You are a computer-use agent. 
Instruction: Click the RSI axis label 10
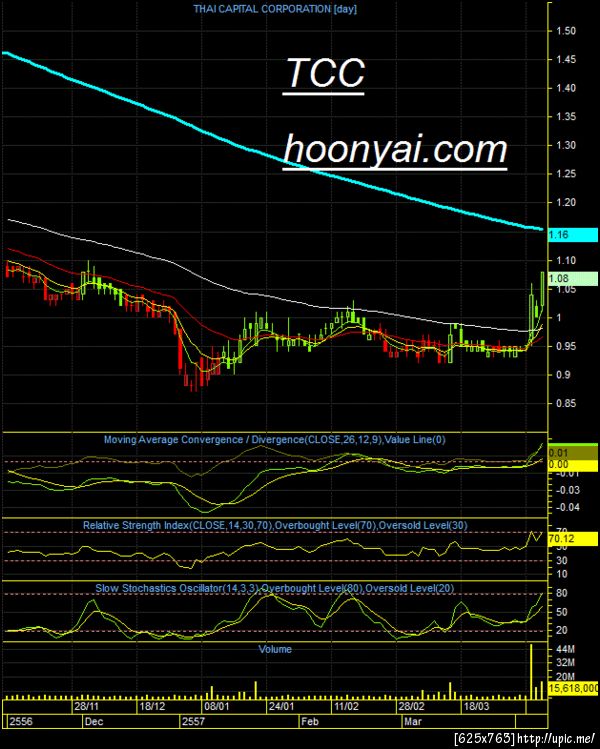click(x=562, y=574)
